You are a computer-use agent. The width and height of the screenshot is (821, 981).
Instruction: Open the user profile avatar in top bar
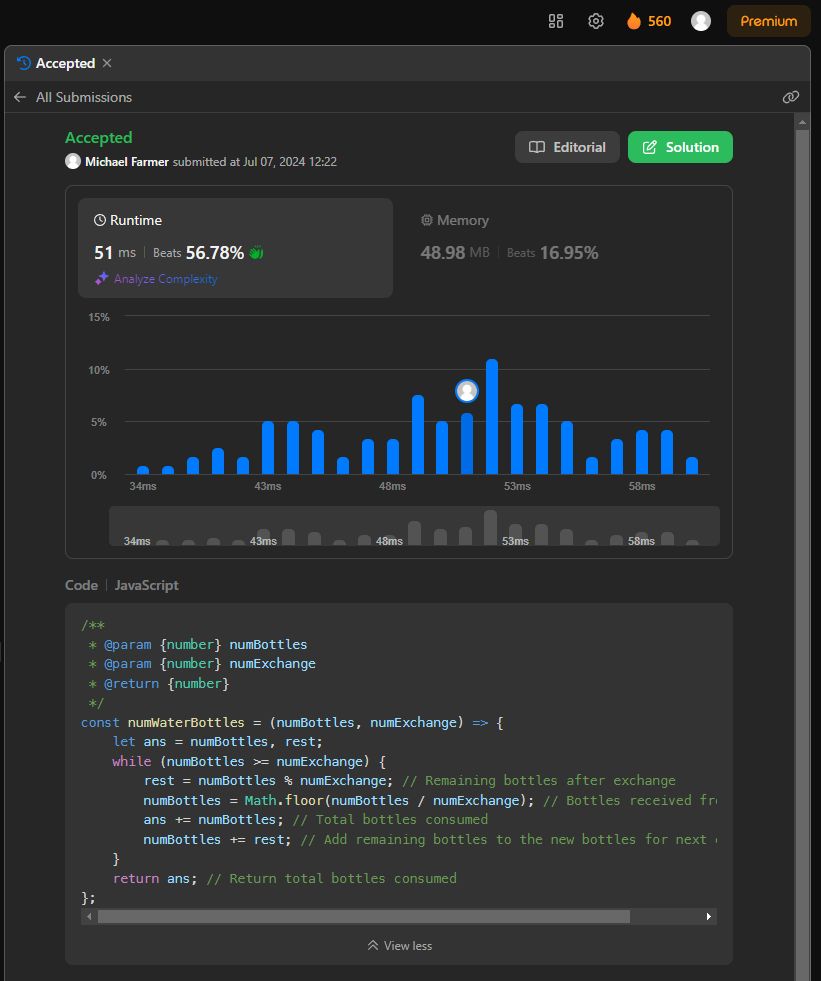click(701, 21)
